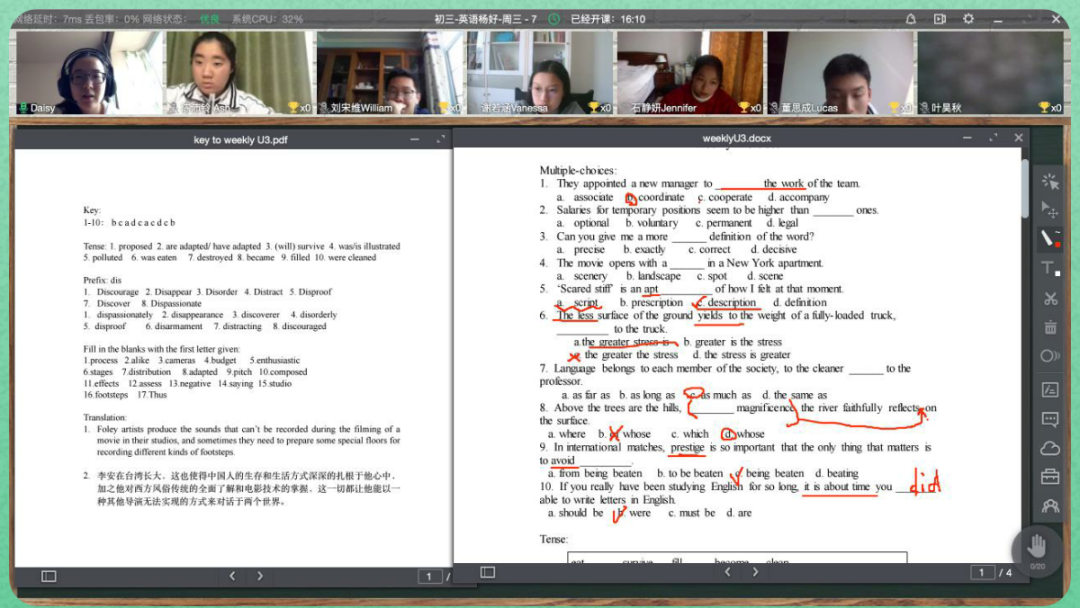This screenshot has width=1080, height=608.
Task: Click 'Translation:' heading in key pdf
Action: point(105,417)
